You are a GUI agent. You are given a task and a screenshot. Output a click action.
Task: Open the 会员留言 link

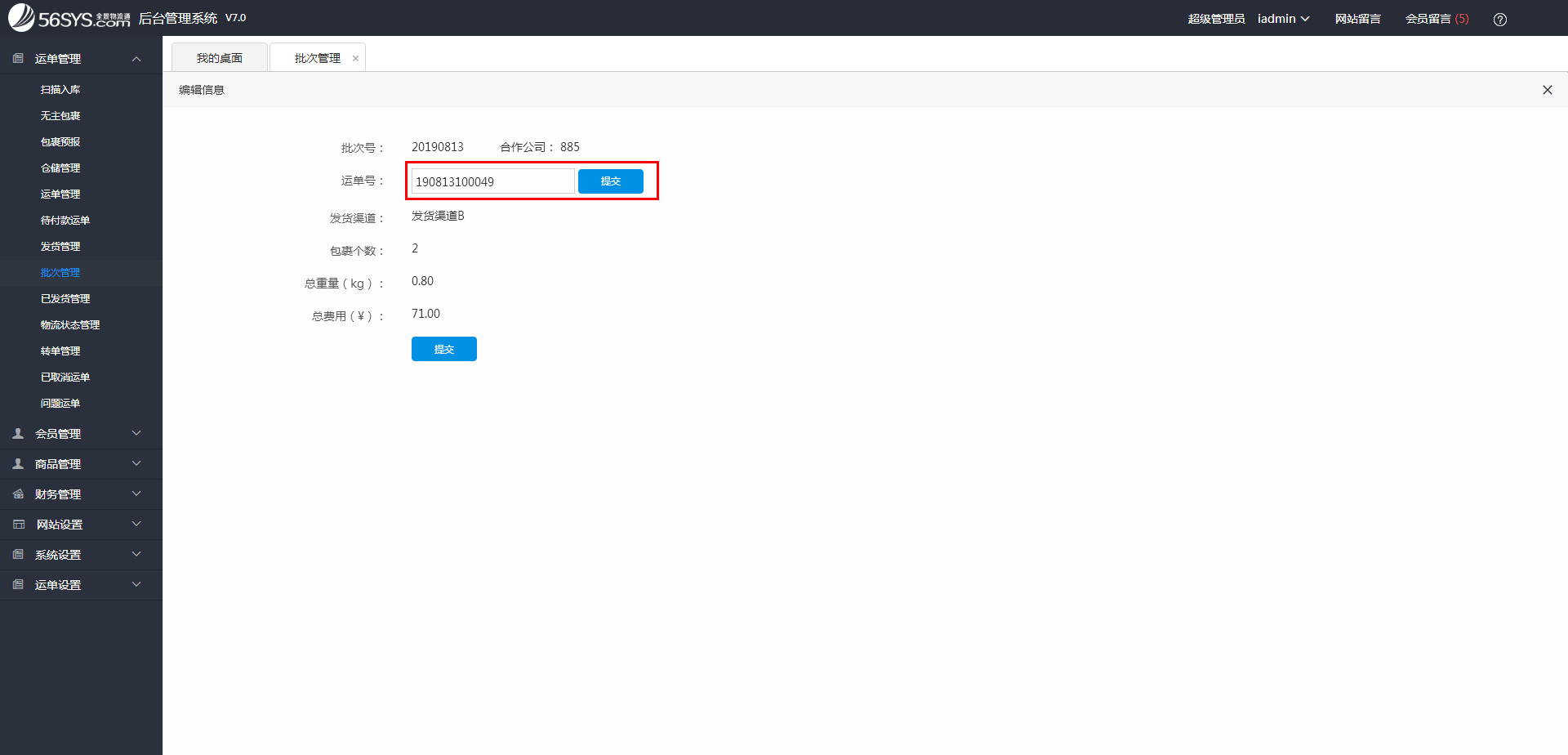click(1436, 19)
